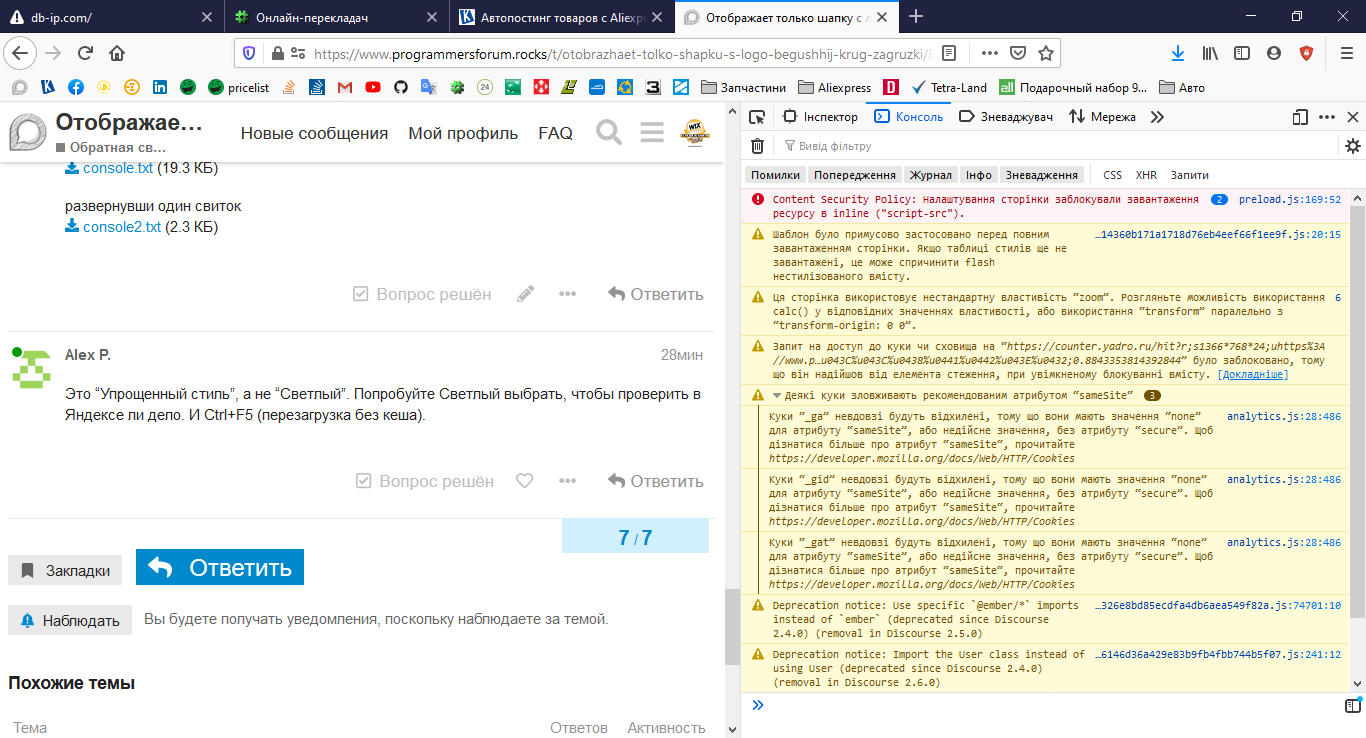Bookmark this page with the star
The image size is (1366, 738).
[x=1045, y=53]
